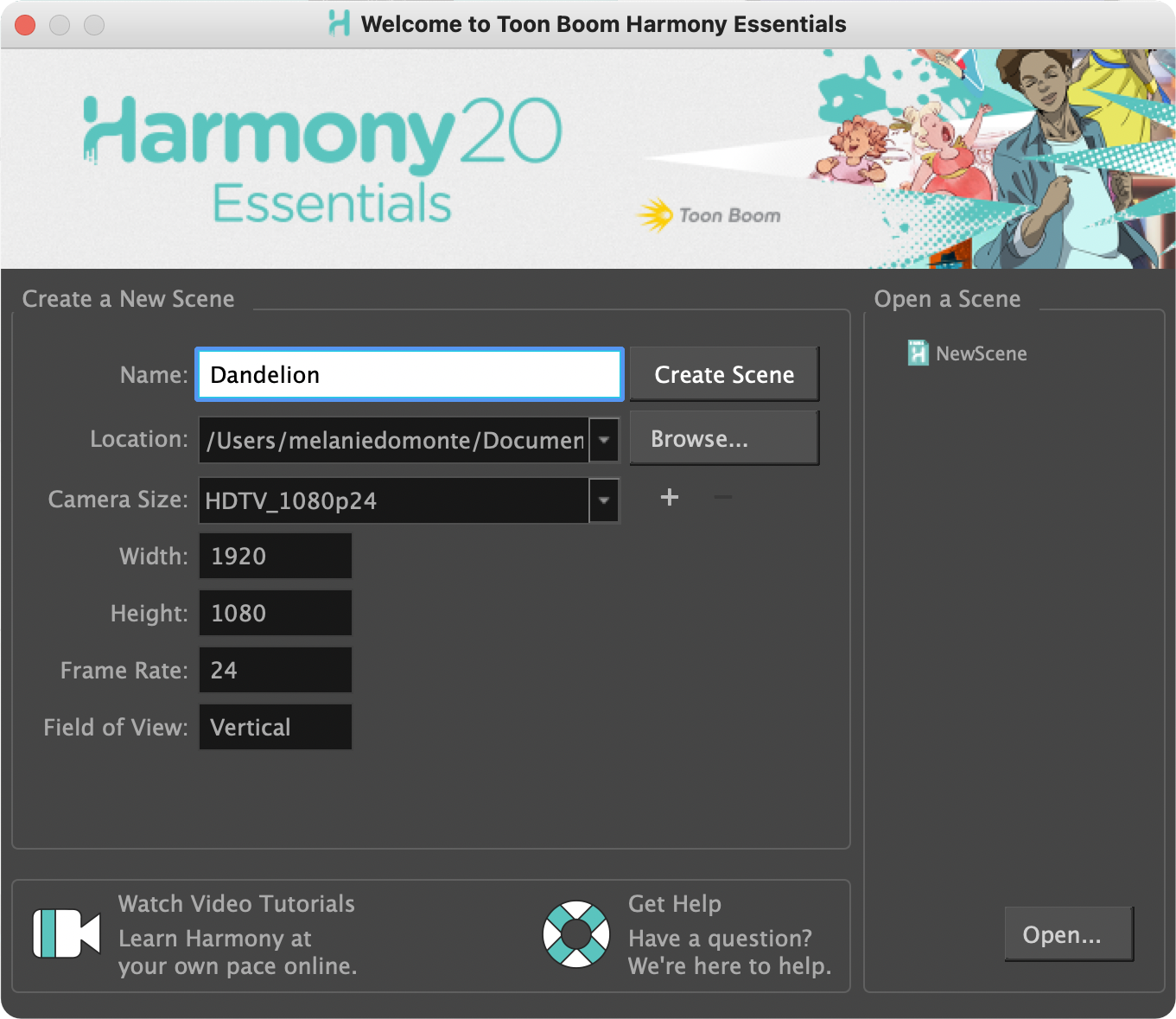Expand the Location path dropdown

pos(603,440)
